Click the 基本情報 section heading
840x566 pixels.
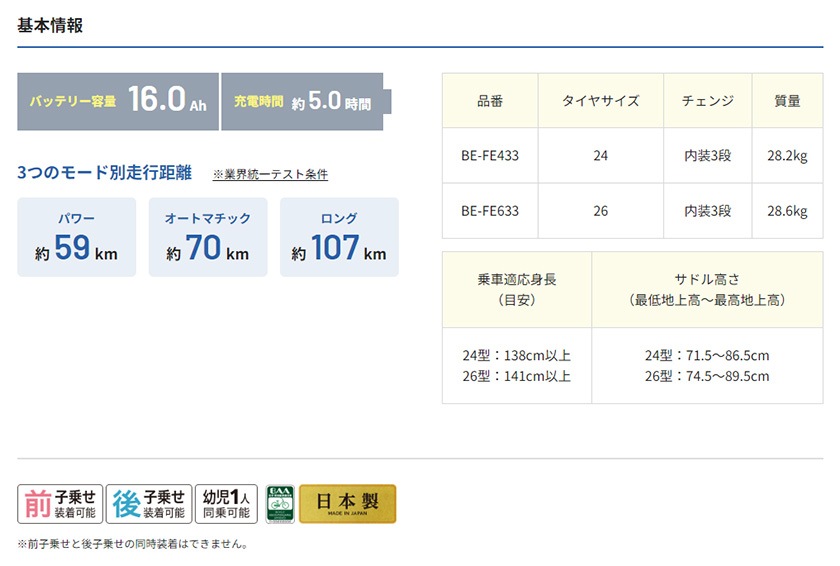(x=50, y=26)
